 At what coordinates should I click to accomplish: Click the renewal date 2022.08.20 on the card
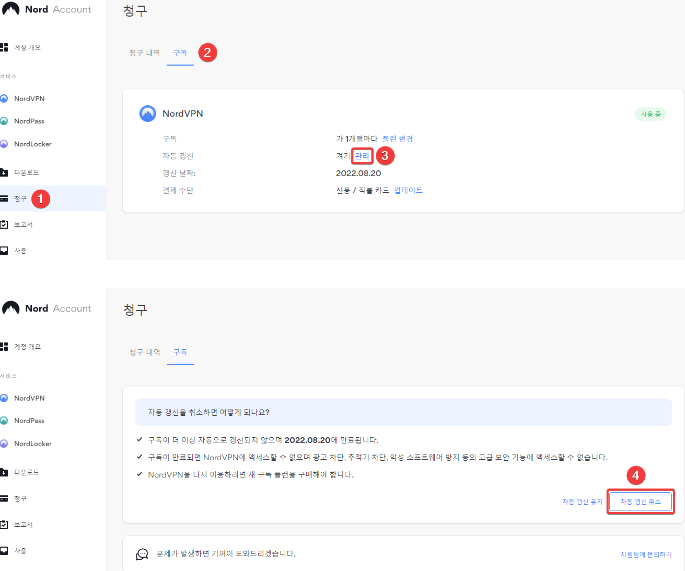coord(358,173)
